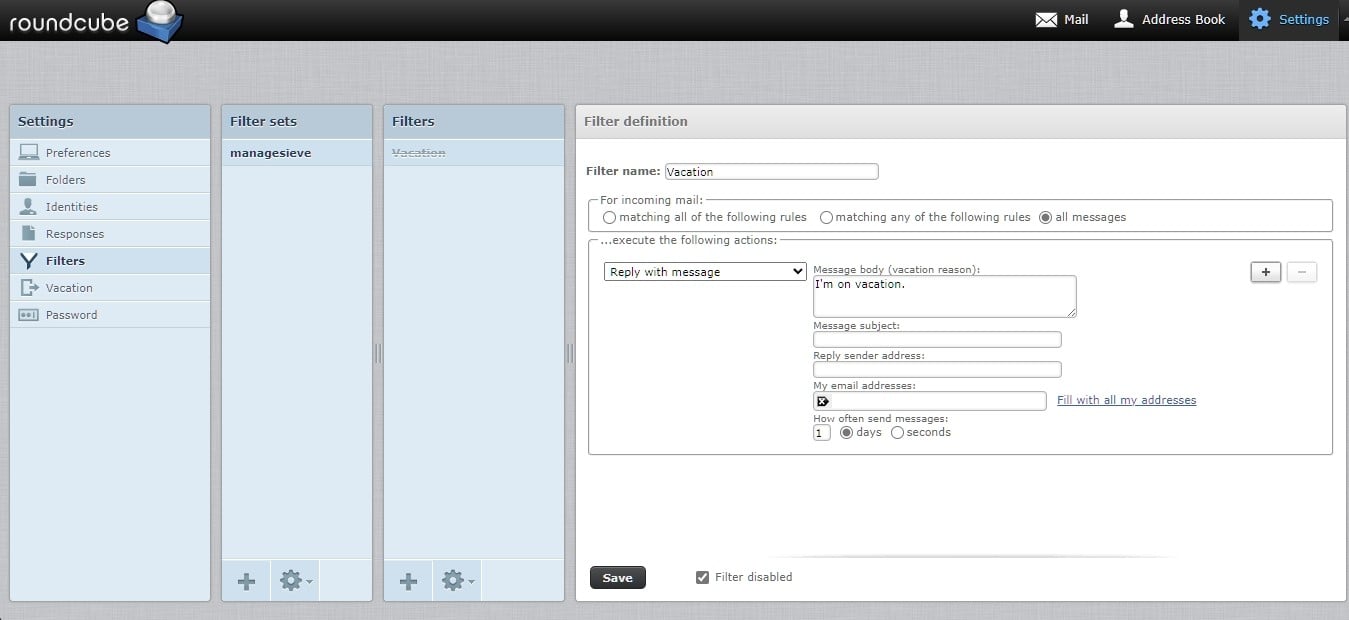This screenshot has width=1349, height=620.
Task: Open Vacation settings section
Action: [x=110, y=288]
